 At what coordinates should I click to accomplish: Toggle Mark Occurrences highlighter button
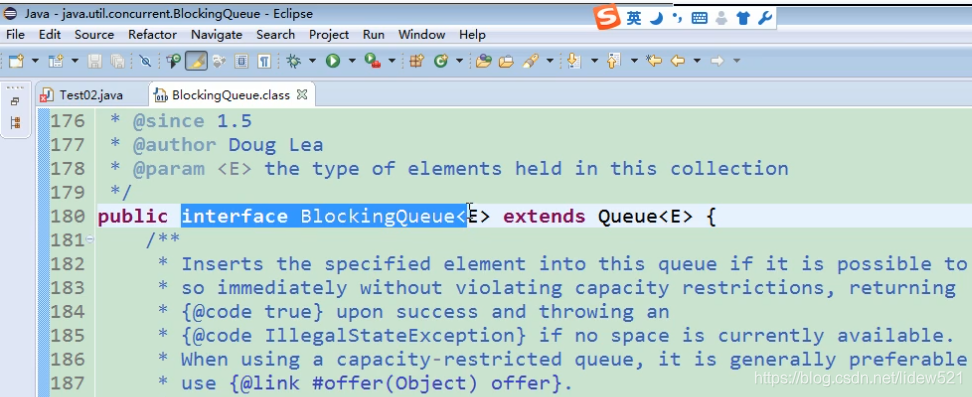[196, 61]
